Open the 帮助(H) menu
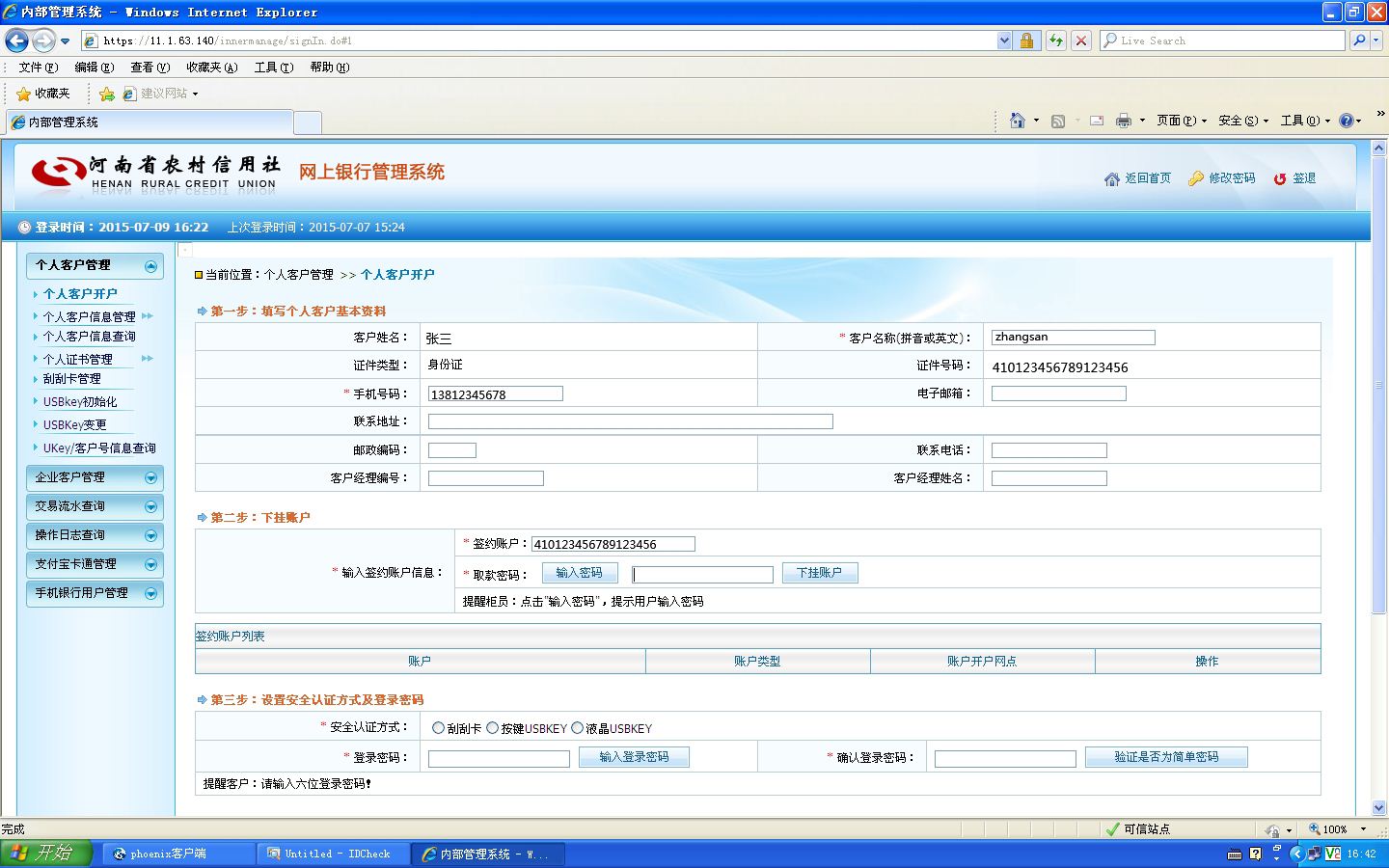The width and height of the screenshot is (1389, 868). pyautogui.click(x=330, y=68)
